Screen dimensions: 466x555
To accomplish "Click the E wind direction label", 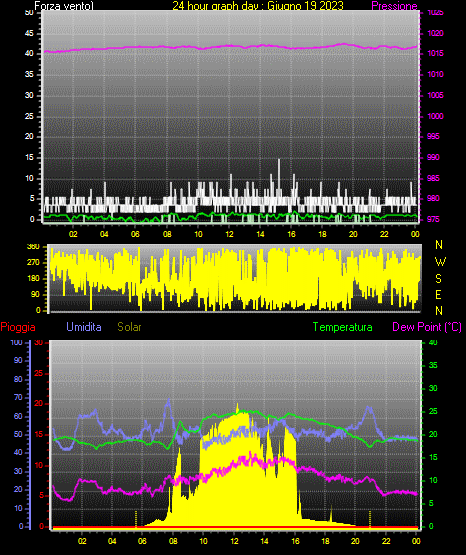I will point(438,294).
